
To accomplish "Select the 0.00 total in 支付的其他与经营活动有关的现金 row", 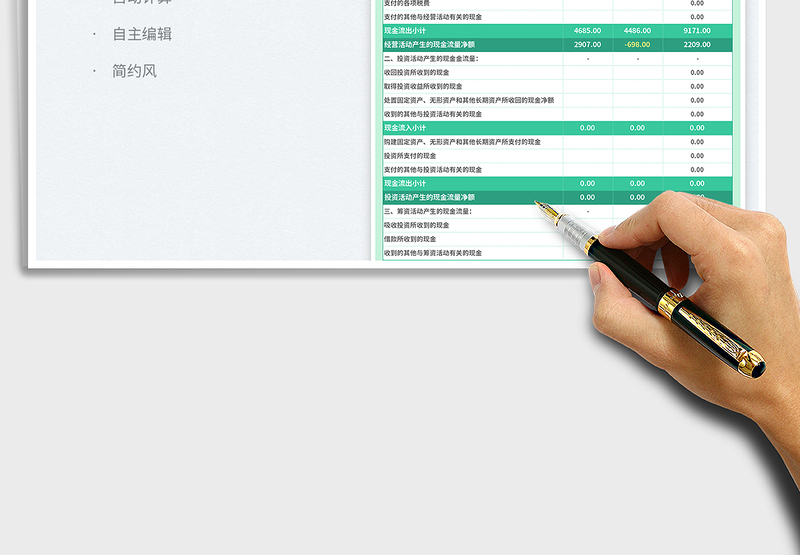I will (697, 17).
